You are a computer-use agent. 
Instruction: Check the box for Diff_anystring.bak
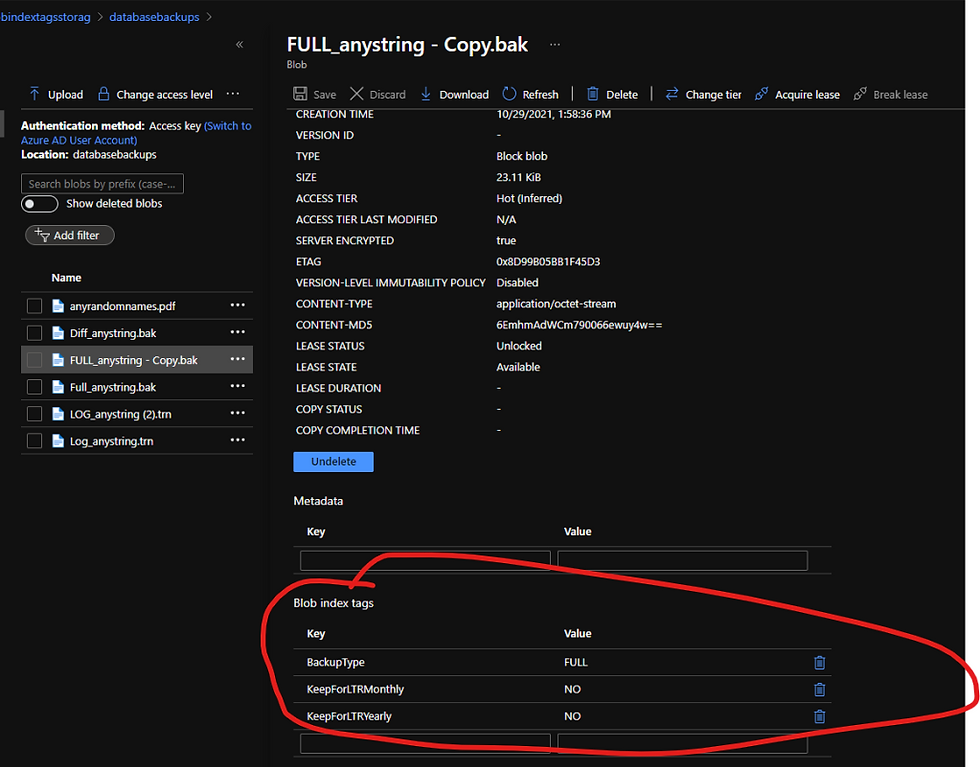point(34,333)
